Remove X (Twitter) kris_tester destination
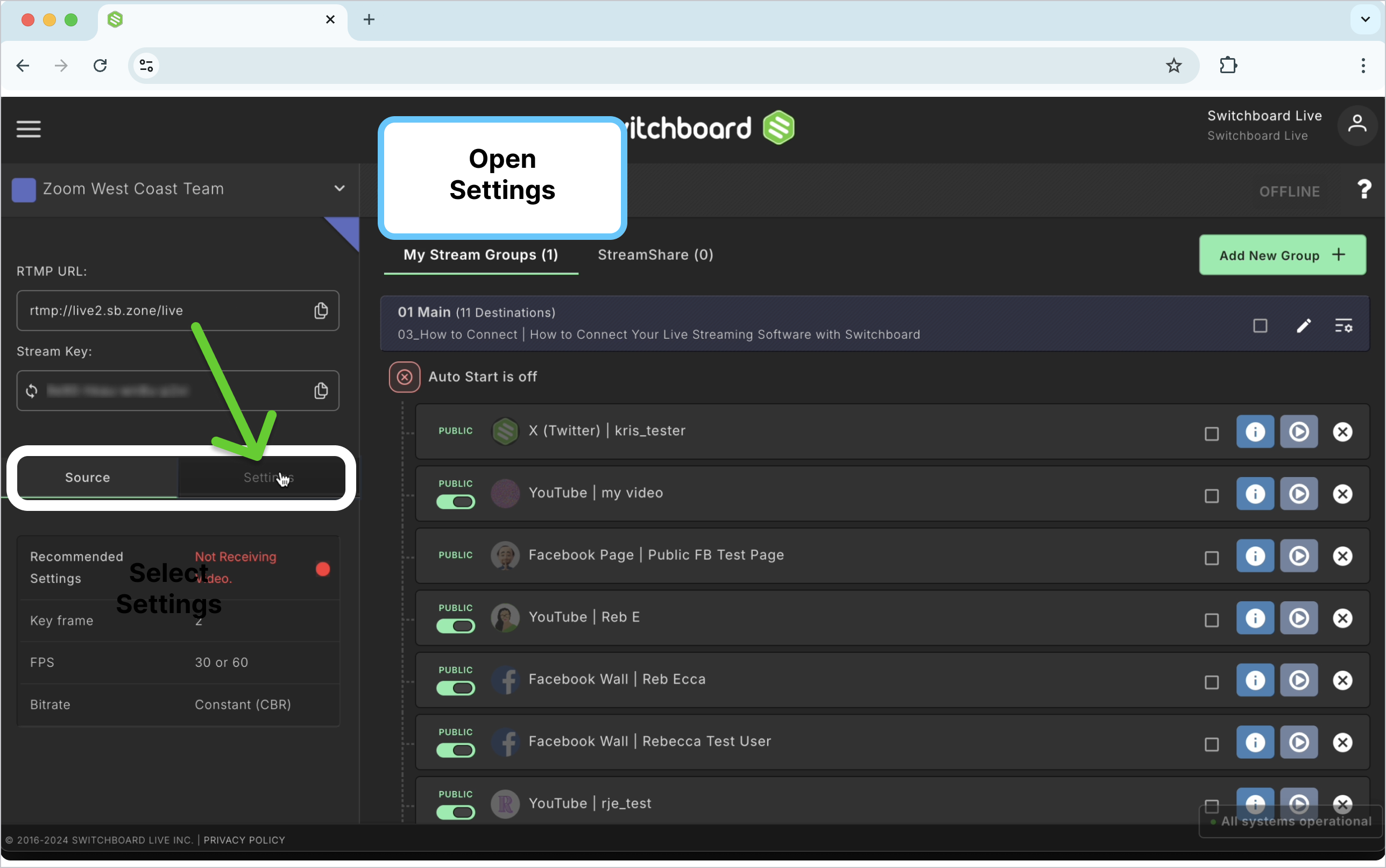This screenshot has height=868, width=1386. 1342,432
